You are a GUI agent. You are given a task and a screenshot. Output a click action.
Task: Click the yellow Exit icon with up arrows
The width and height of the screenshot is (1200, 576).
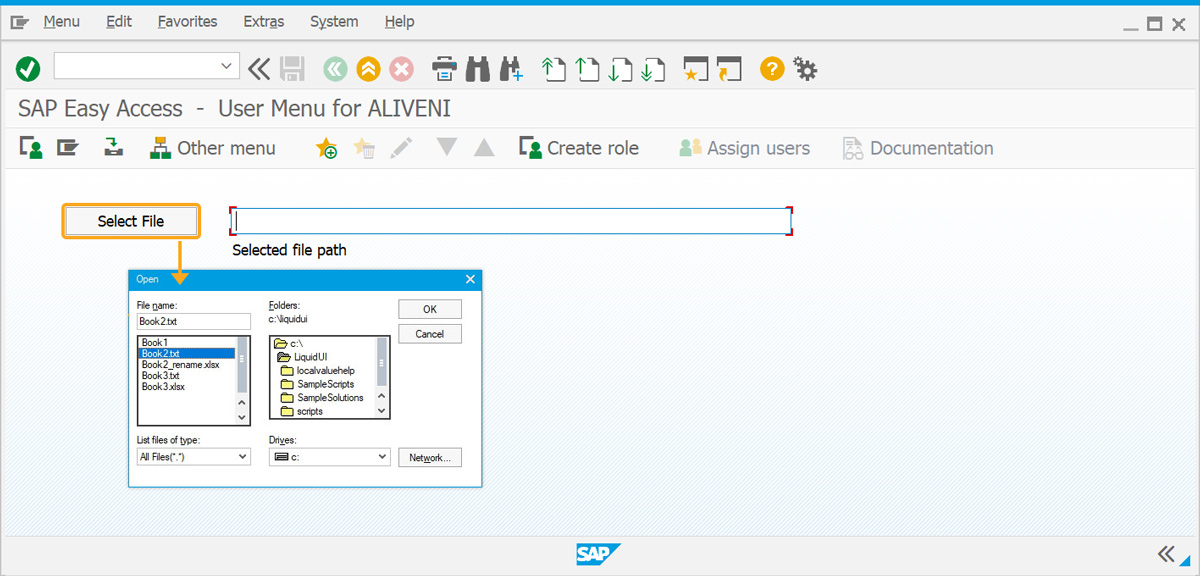(x=369, y=68)
